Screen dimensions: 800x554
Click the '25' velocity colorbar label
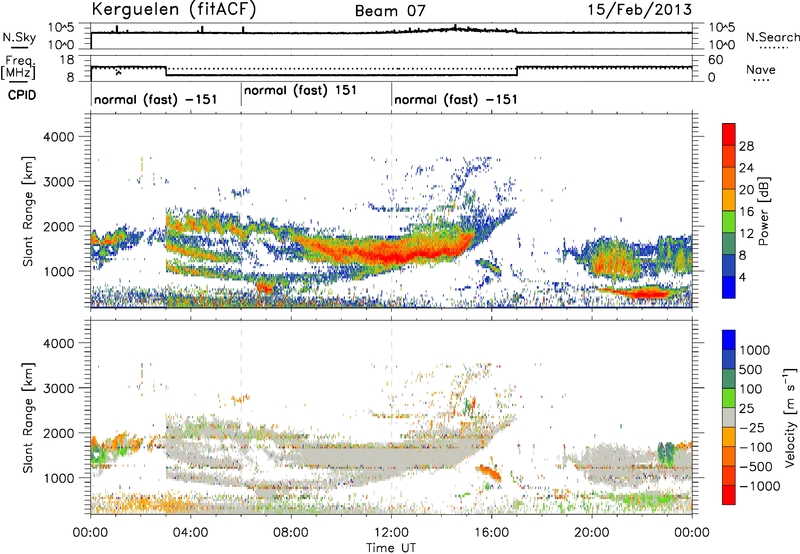tap(747, 409)
